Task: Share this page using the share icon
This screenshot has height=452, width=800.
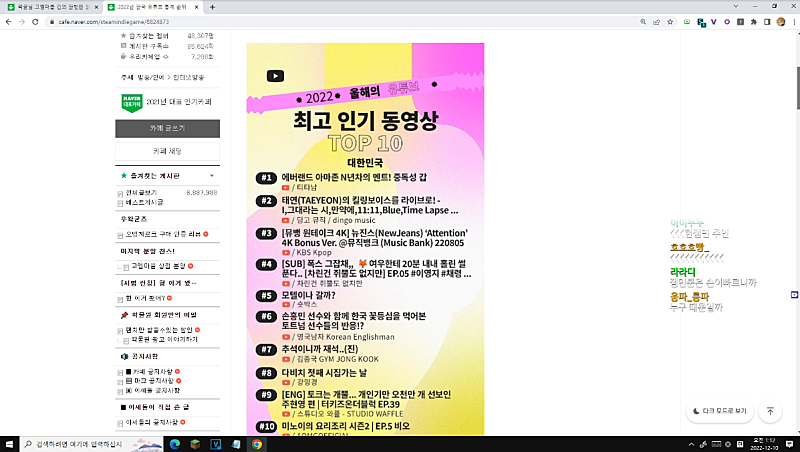Action: pyautogui.click(x=657, y=22)
